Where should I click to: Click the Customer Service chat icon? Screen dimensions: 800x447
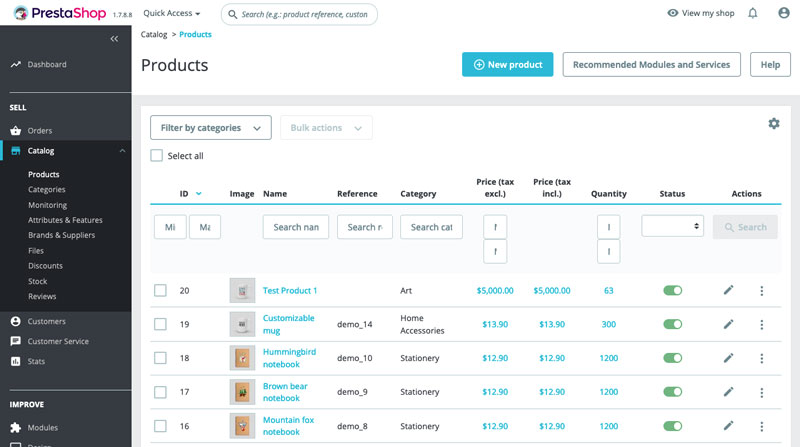coord(16,341)
